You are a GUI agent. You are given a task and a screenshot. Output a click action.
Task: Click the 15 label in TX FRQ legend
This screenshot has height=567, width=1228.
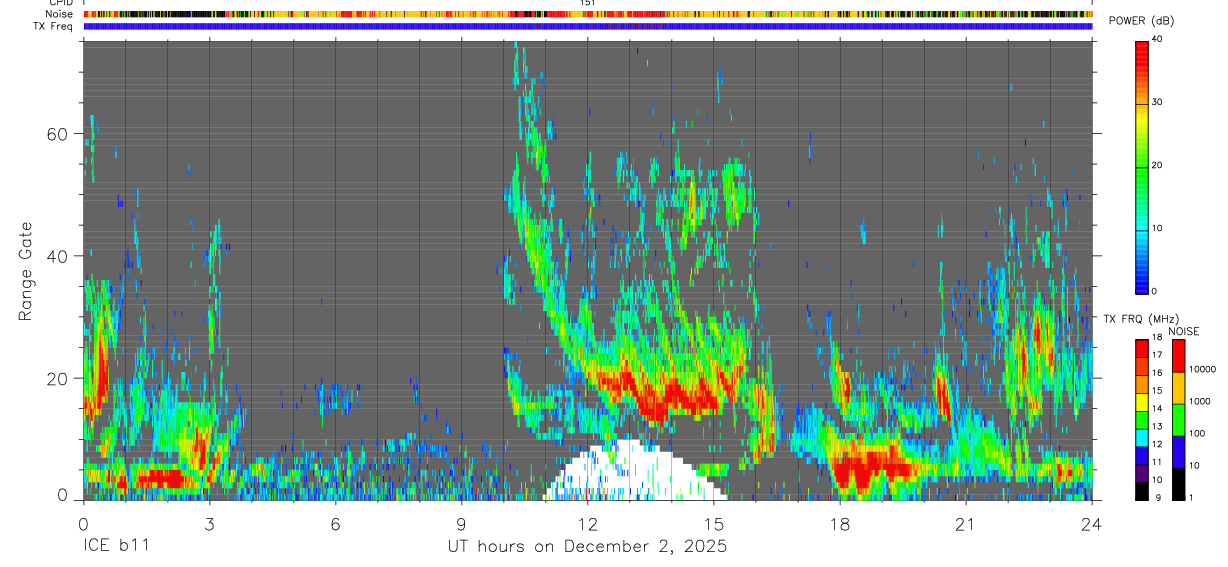1158,390
